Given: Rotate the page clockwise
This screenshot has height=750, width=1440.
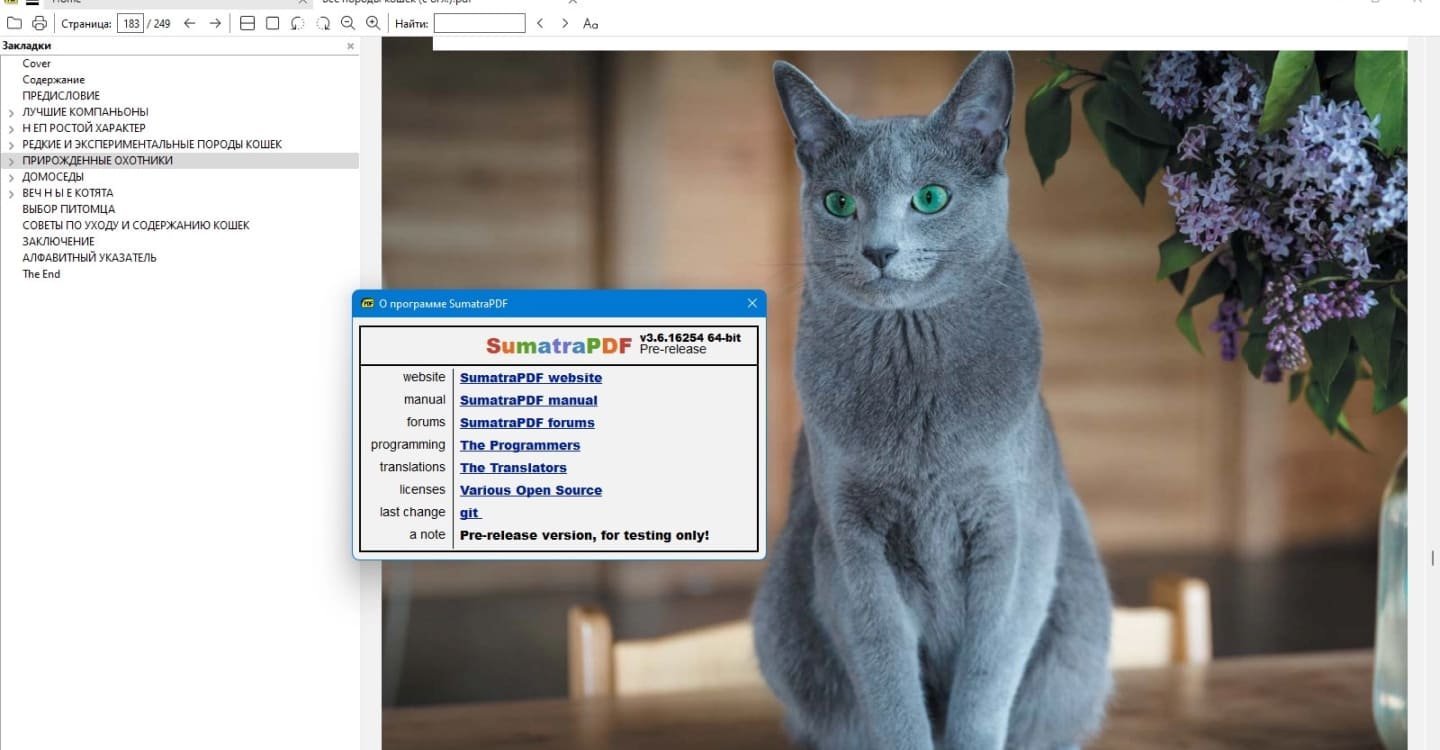Looking at the screenshot, I should (x=323, y=23).
